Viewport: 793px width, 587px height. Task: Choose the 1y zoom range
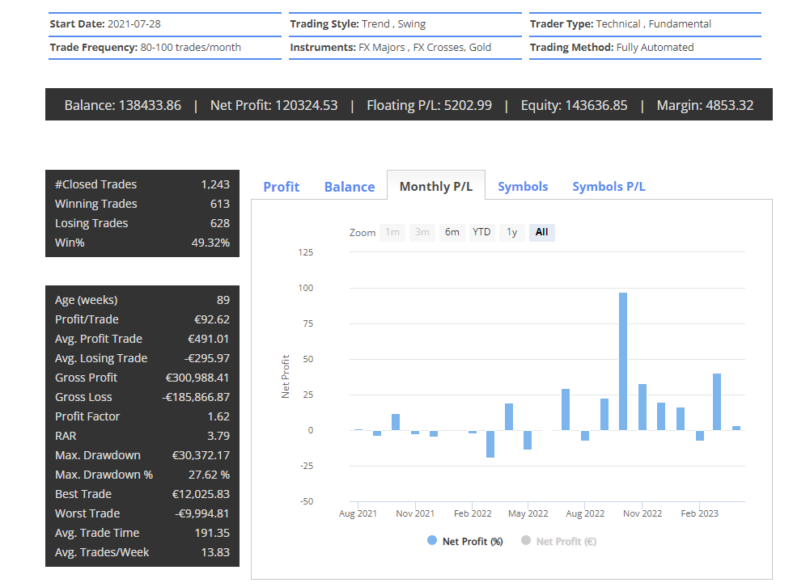tap(511, 232)
